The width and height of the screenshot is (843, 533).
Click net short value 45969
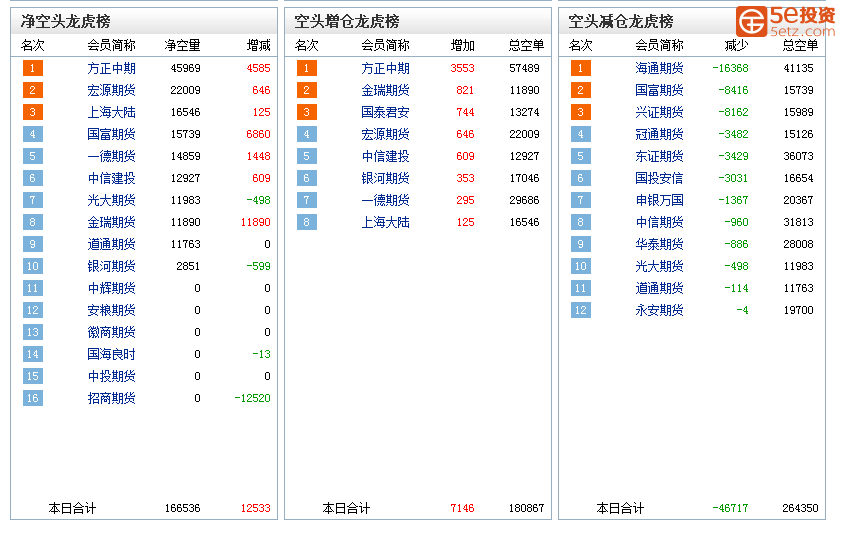pos(185,68)
